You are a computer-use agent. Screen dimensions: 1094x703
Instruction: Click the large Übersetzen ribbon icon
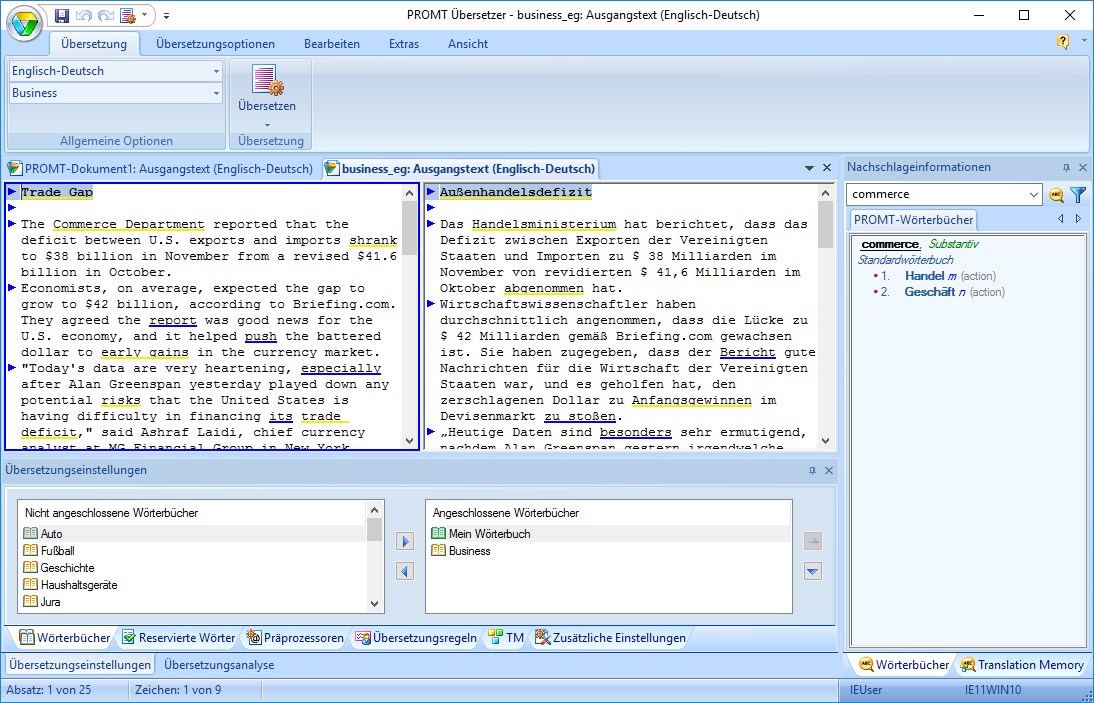(267, 80)
